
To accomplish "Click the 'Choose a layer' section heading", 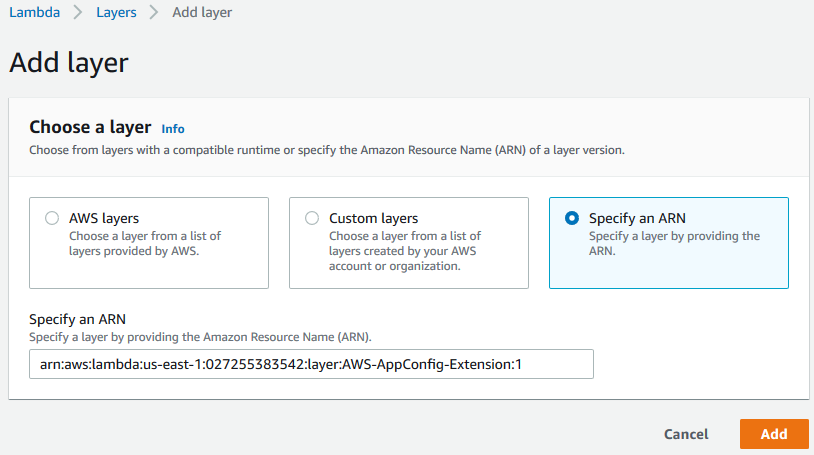I will pos(90,127).
